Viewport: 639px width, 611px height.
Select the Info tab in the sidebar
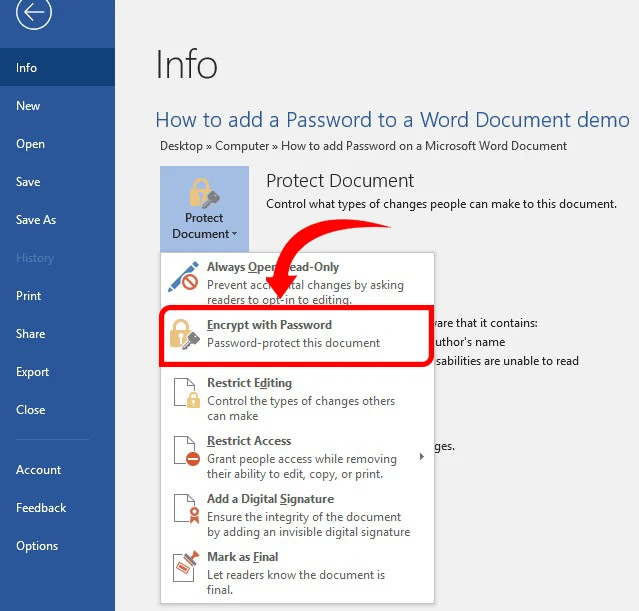(57, 67)
